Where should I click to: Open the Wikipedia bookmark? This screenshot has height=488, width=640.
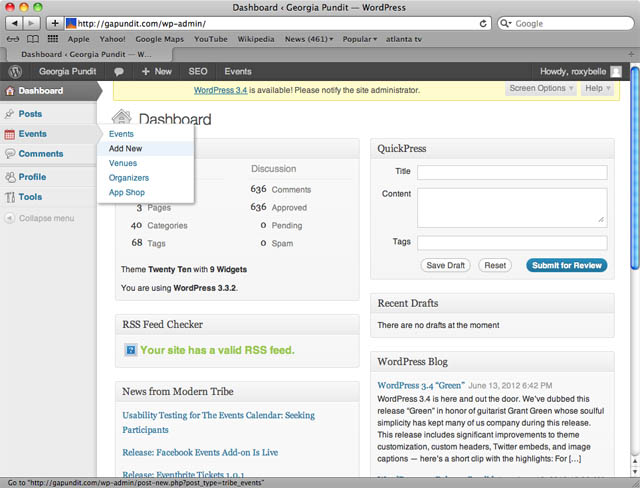pyautogui.click(x=256, y=39)
